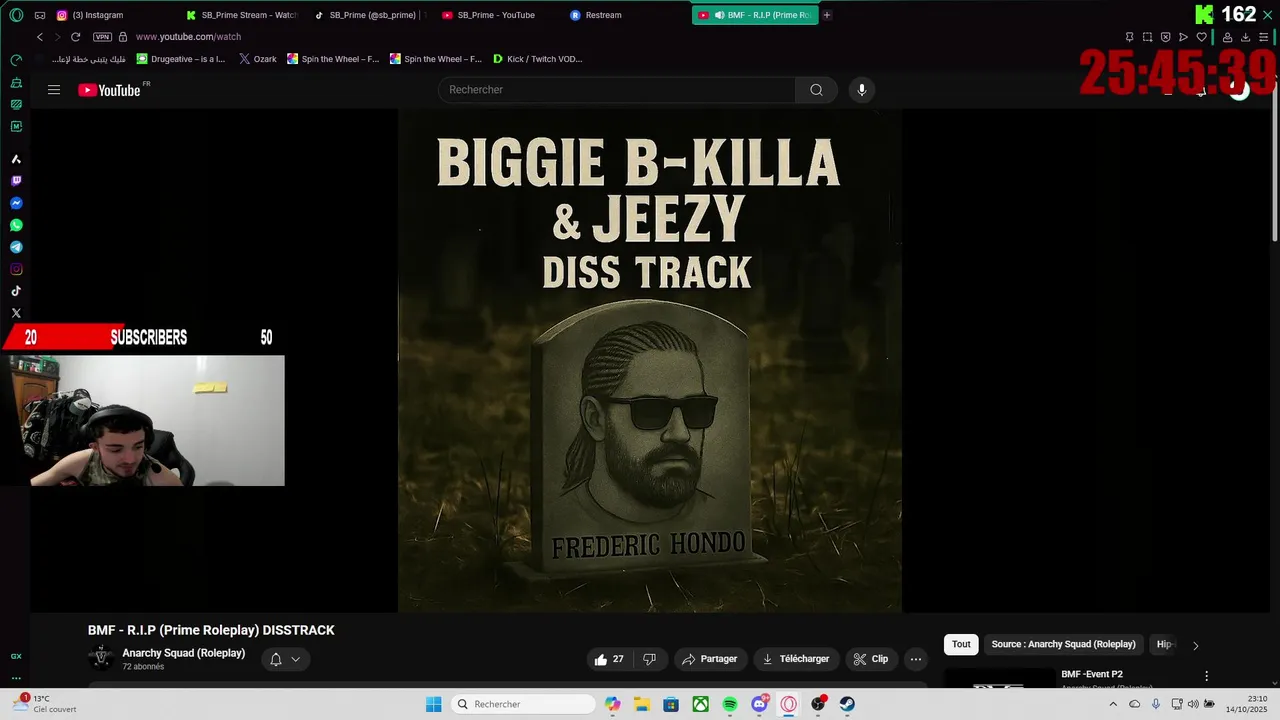Click the video player artwork area
Screen dimensions: 1280x720
click(650, 360)
